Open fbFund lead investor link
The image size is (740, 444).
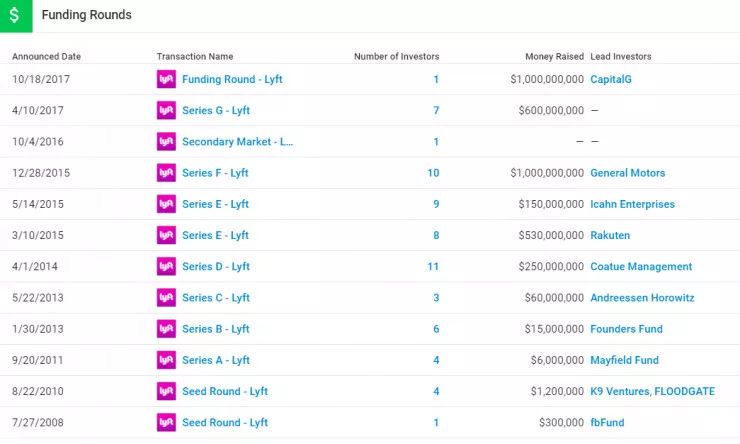(607, 423)
